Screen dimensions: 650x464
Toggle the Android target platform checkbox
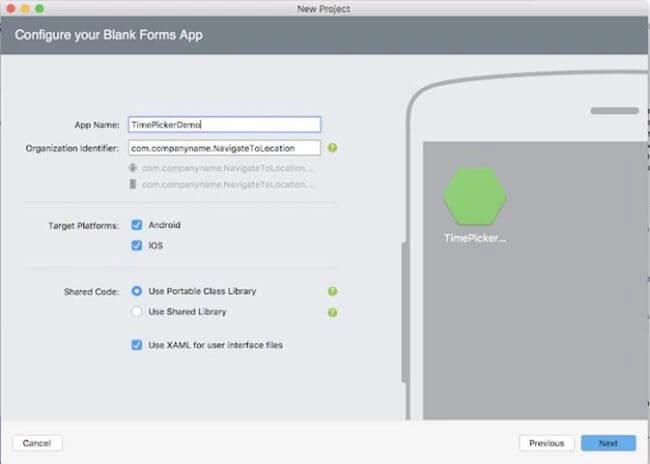pyautogui.click(x=136, y=225)
